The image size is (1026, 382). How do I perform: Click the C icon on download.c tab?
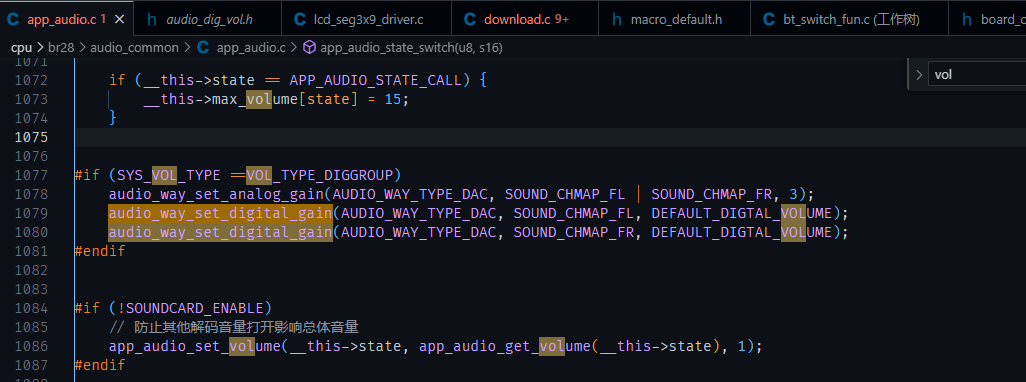[470, 19]
